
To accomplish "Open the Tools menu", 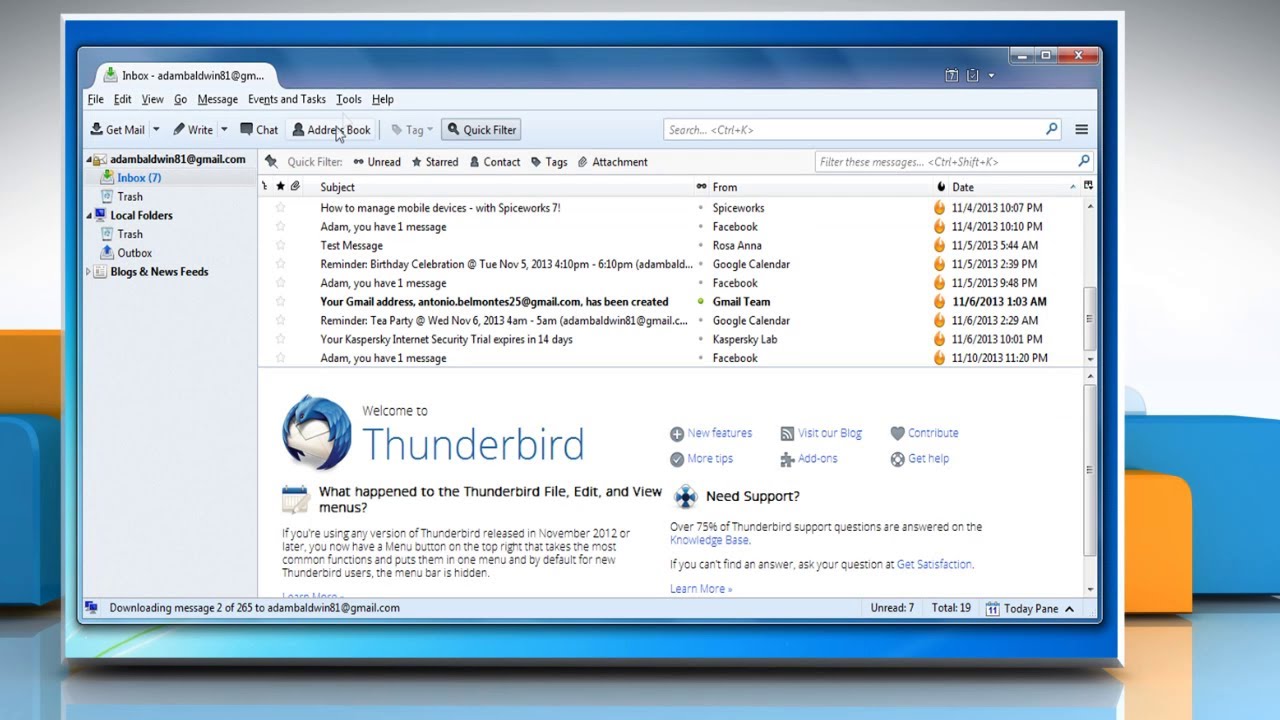I will (x=349, y=99).
